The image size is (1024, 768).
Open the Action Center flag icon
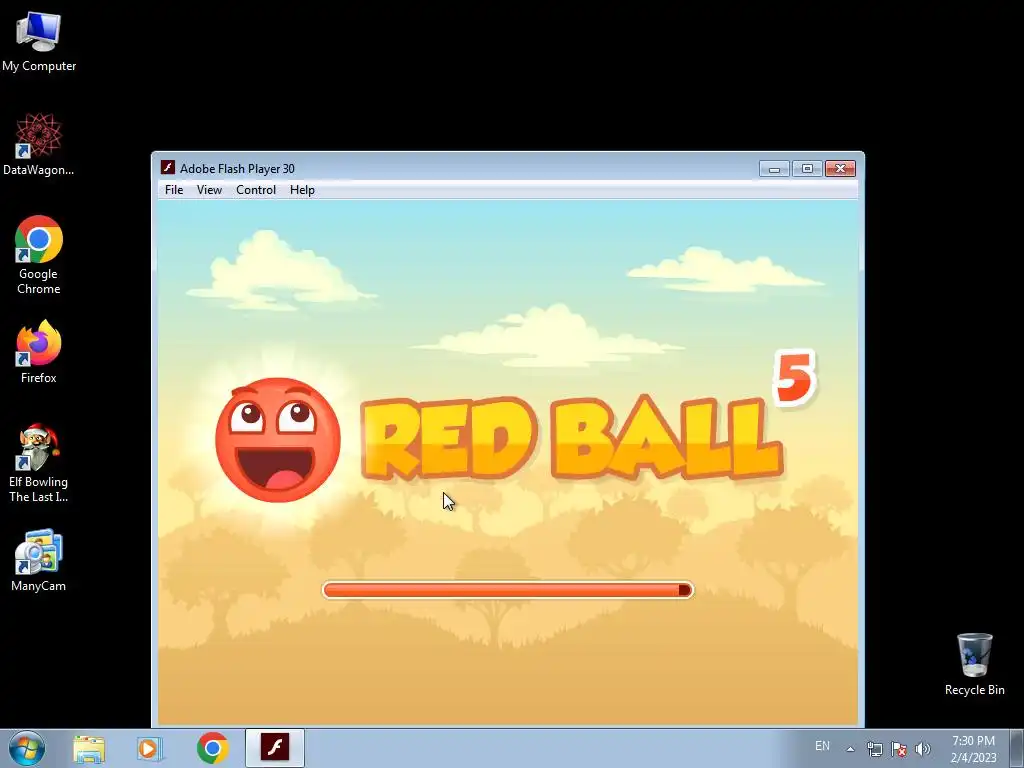899,749
